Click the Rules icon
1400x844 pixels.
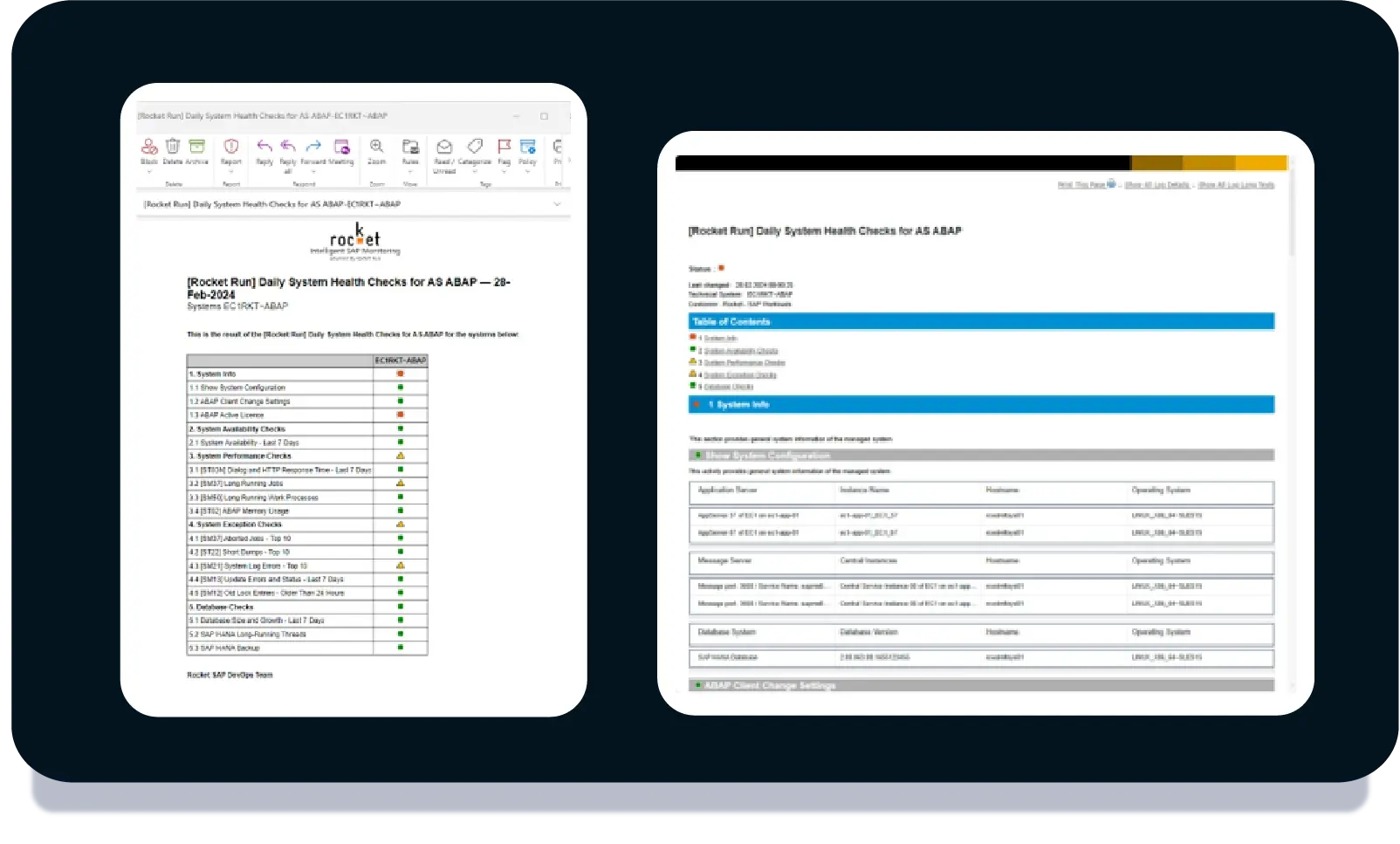pyautogui.click(x=410, y=147)
